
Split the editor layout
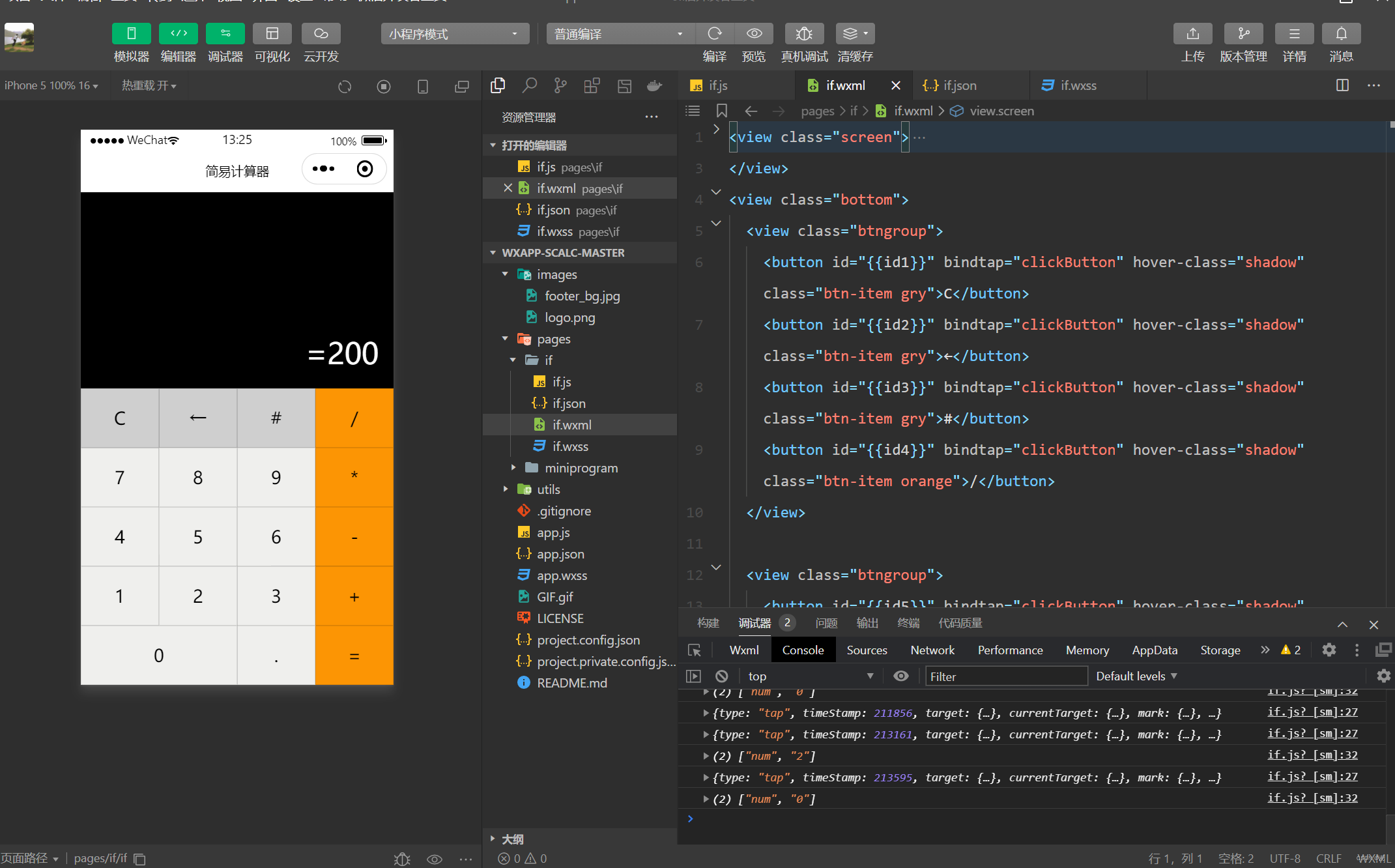pos(1342,85)
